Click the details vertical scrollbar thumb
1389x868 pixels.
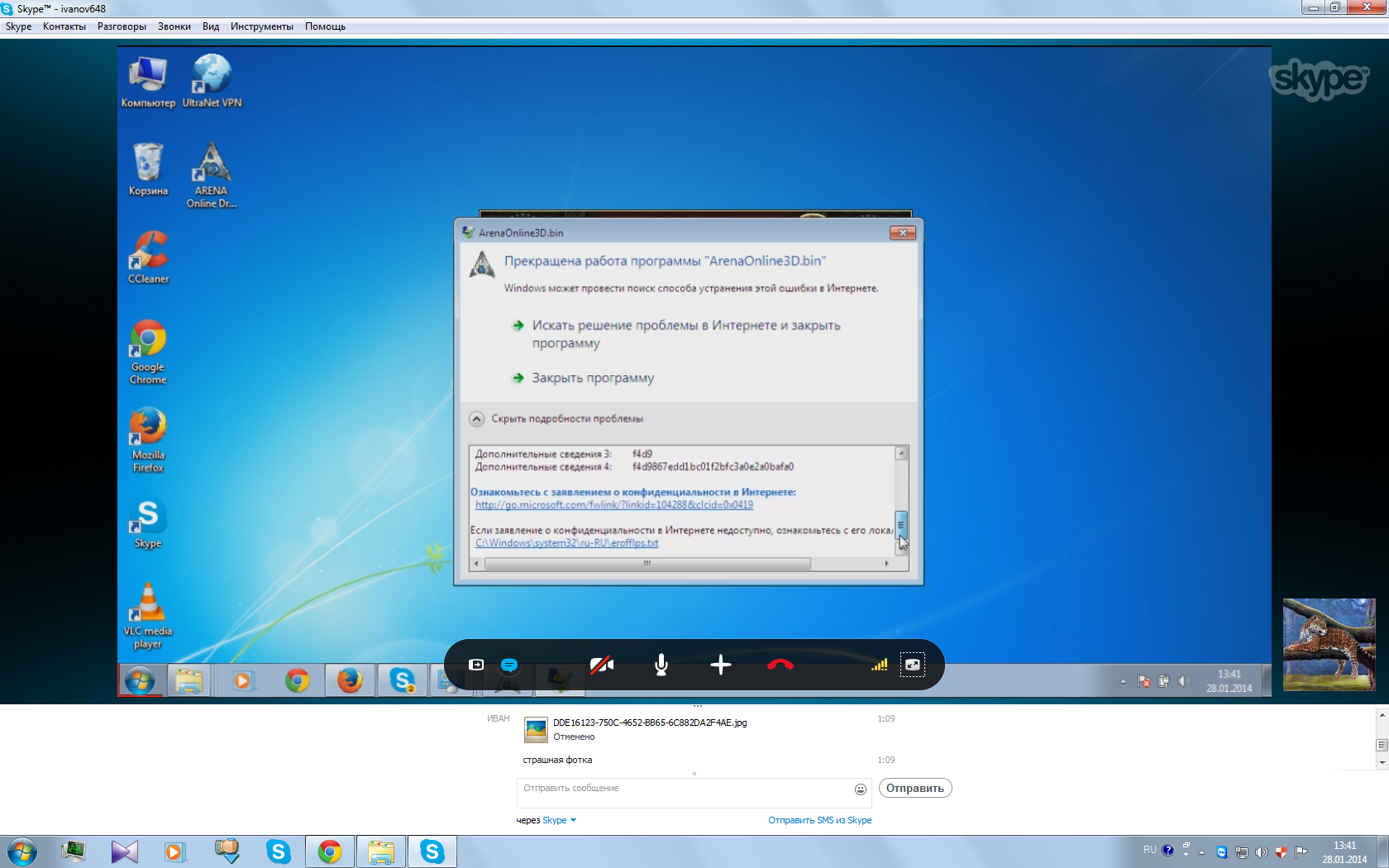pos(902,525)
